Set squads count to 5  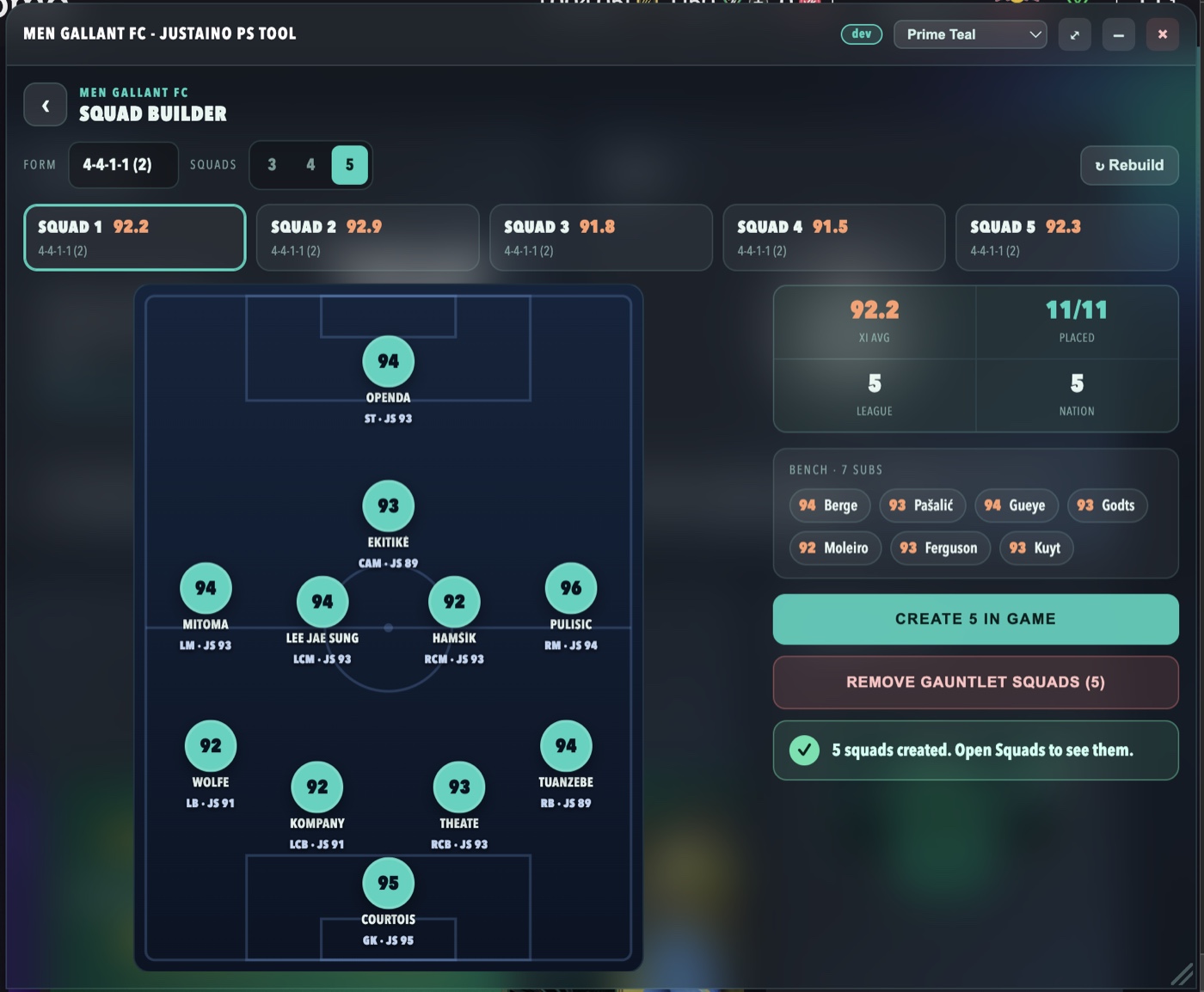coord(349,165)
